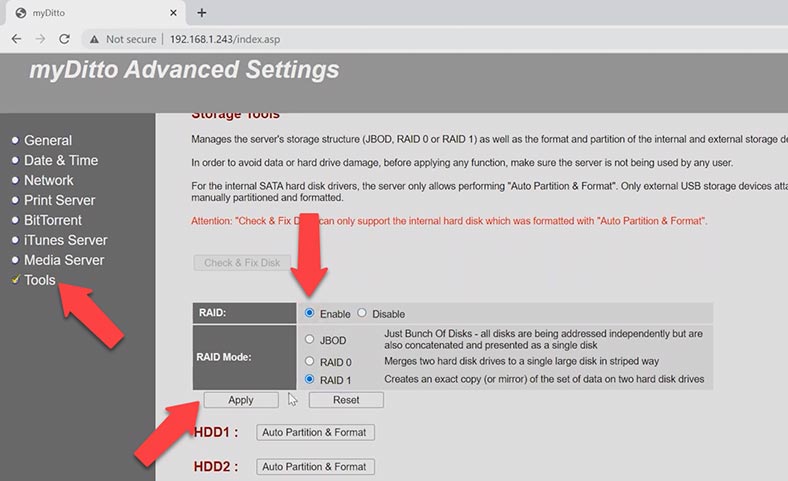Image resolution: width=788 pixels, height=481 pixels.
Task: Click the 'Creates an exact copy' description
Action: coord(544,379)
